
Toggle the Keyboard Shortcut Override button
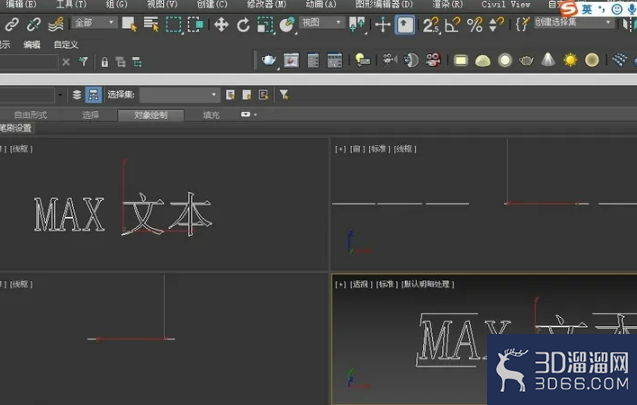tap(405, 25)
